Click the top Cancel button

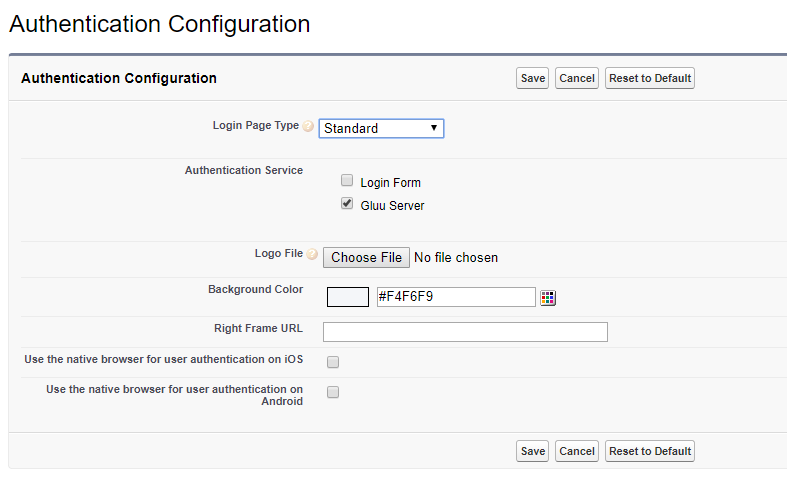point(576,78)
